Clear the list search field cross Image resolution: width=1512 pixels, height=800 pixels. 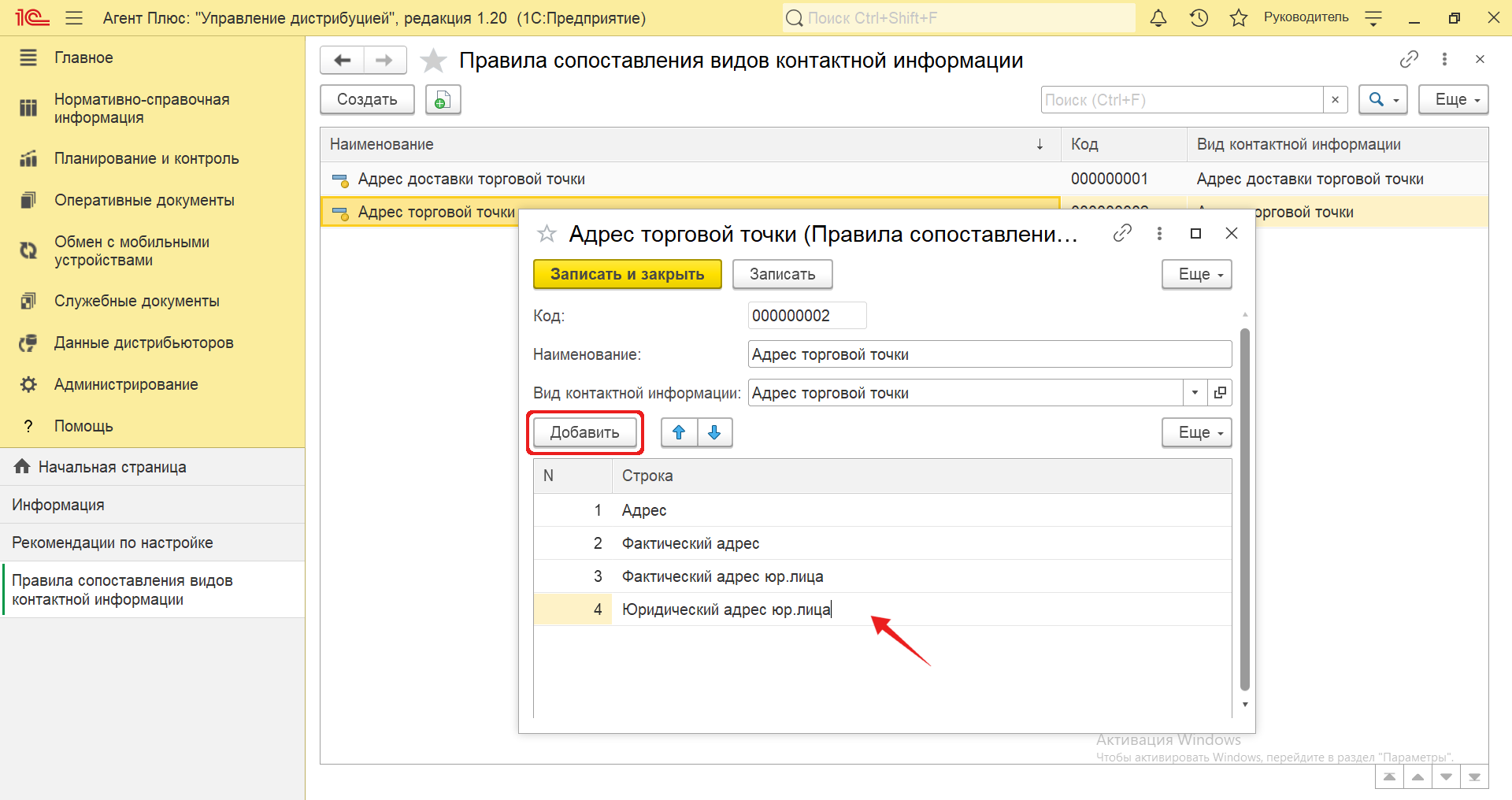click(1335, 100)
